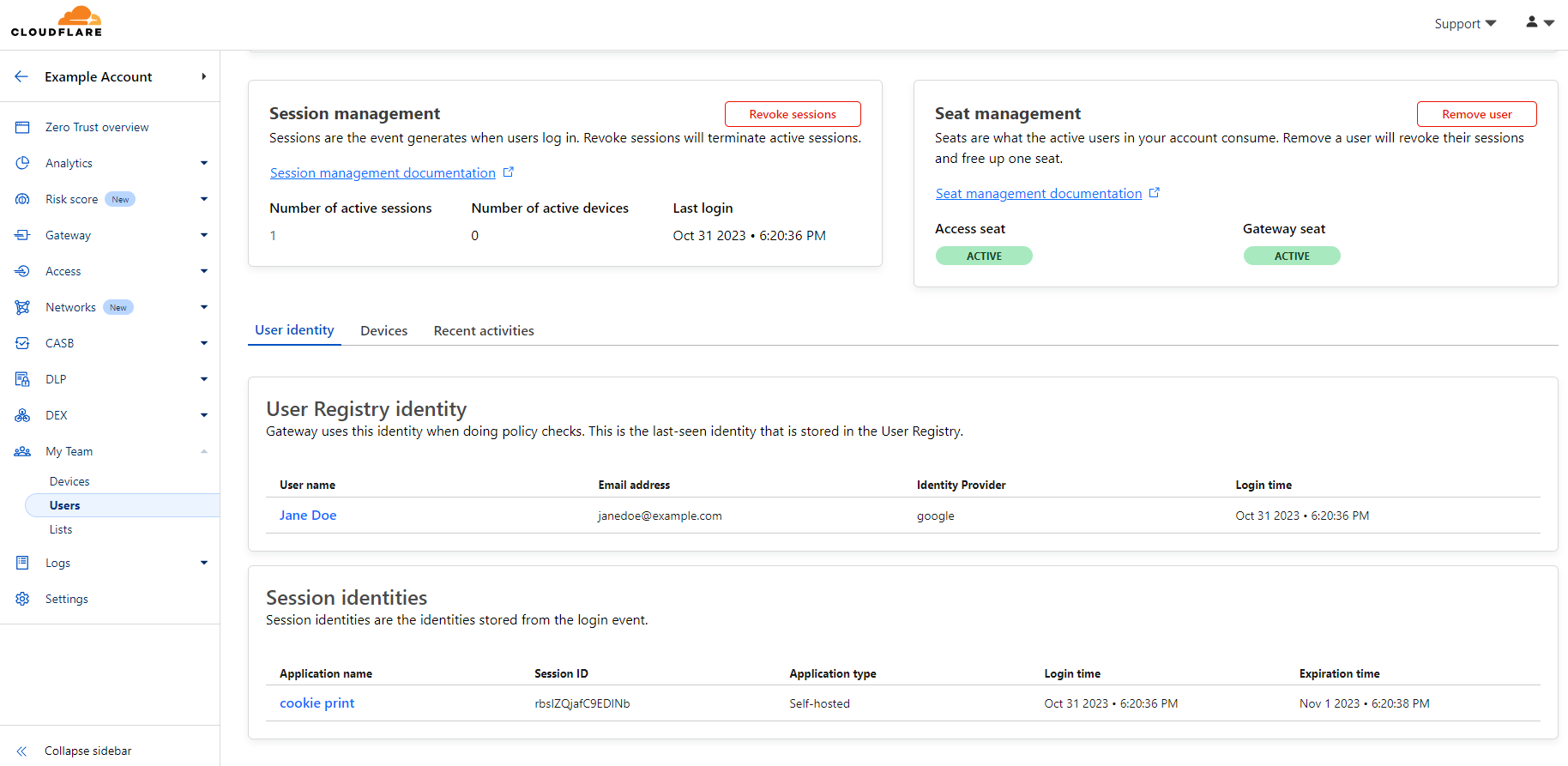
Task: Open Session management documentation link
Action: click(x=383, y=173)
